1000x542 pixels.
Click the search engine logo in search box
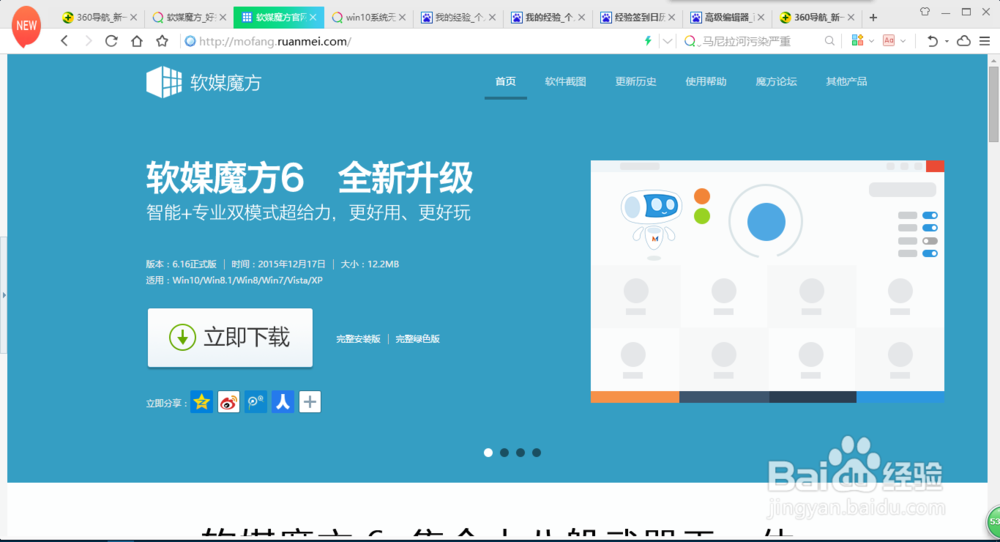click(689, 41)
